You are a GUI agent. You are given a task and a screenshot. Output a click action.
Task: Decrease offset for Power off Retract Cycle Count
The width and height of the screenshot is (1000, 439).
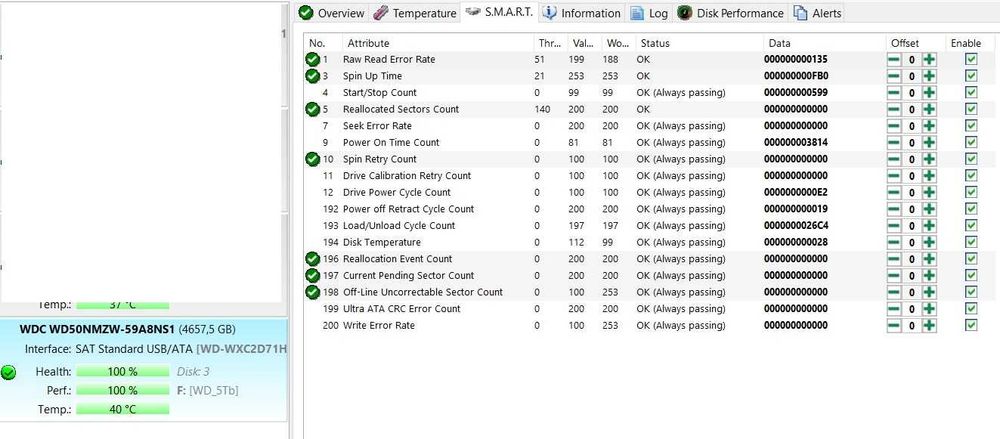click(x=894, y=209)
